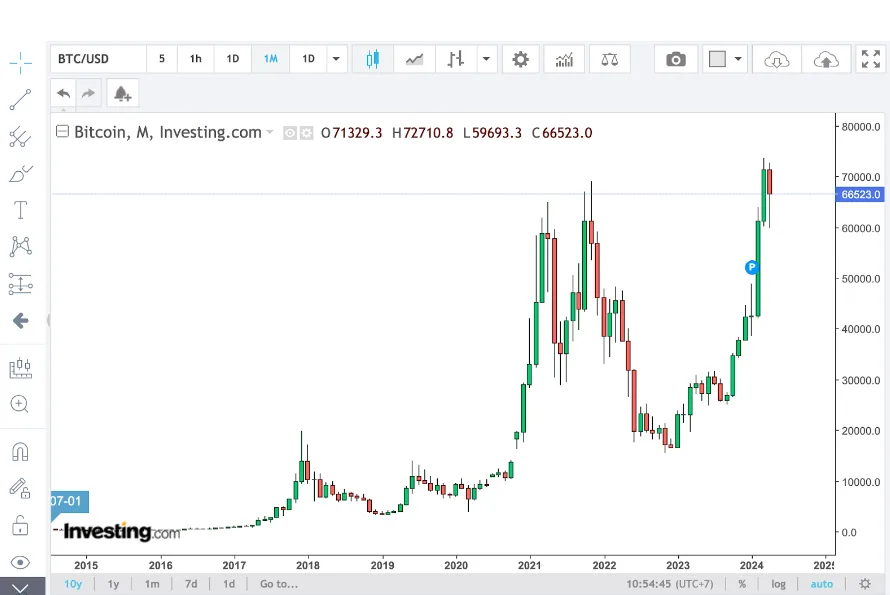Select the crosshair cursor tool
Image resolution: width=890 pixels, height=595 pixels.
(20, 62)
